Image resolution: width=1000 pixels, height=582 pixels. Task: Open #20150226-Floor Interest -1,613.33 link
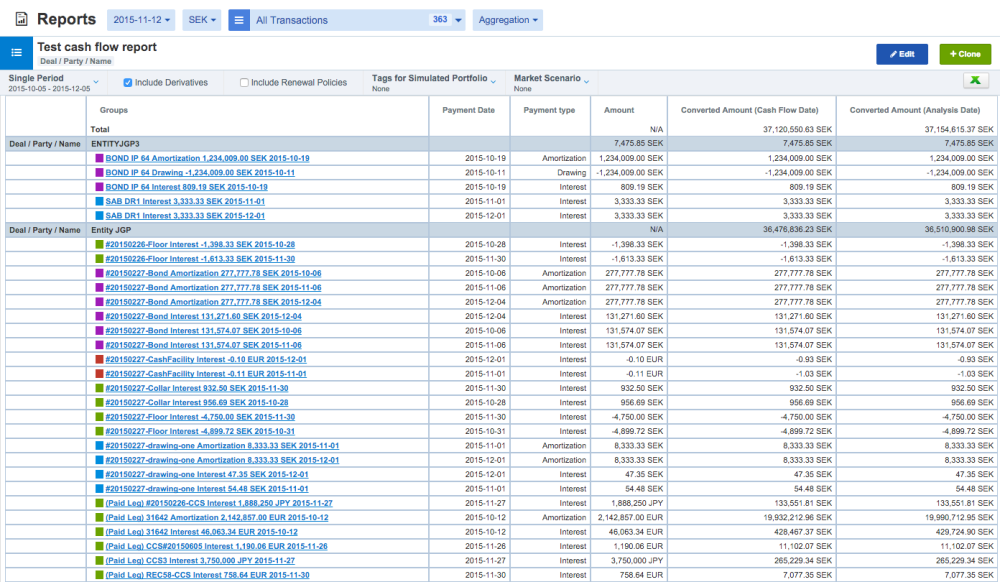(200, 259)
